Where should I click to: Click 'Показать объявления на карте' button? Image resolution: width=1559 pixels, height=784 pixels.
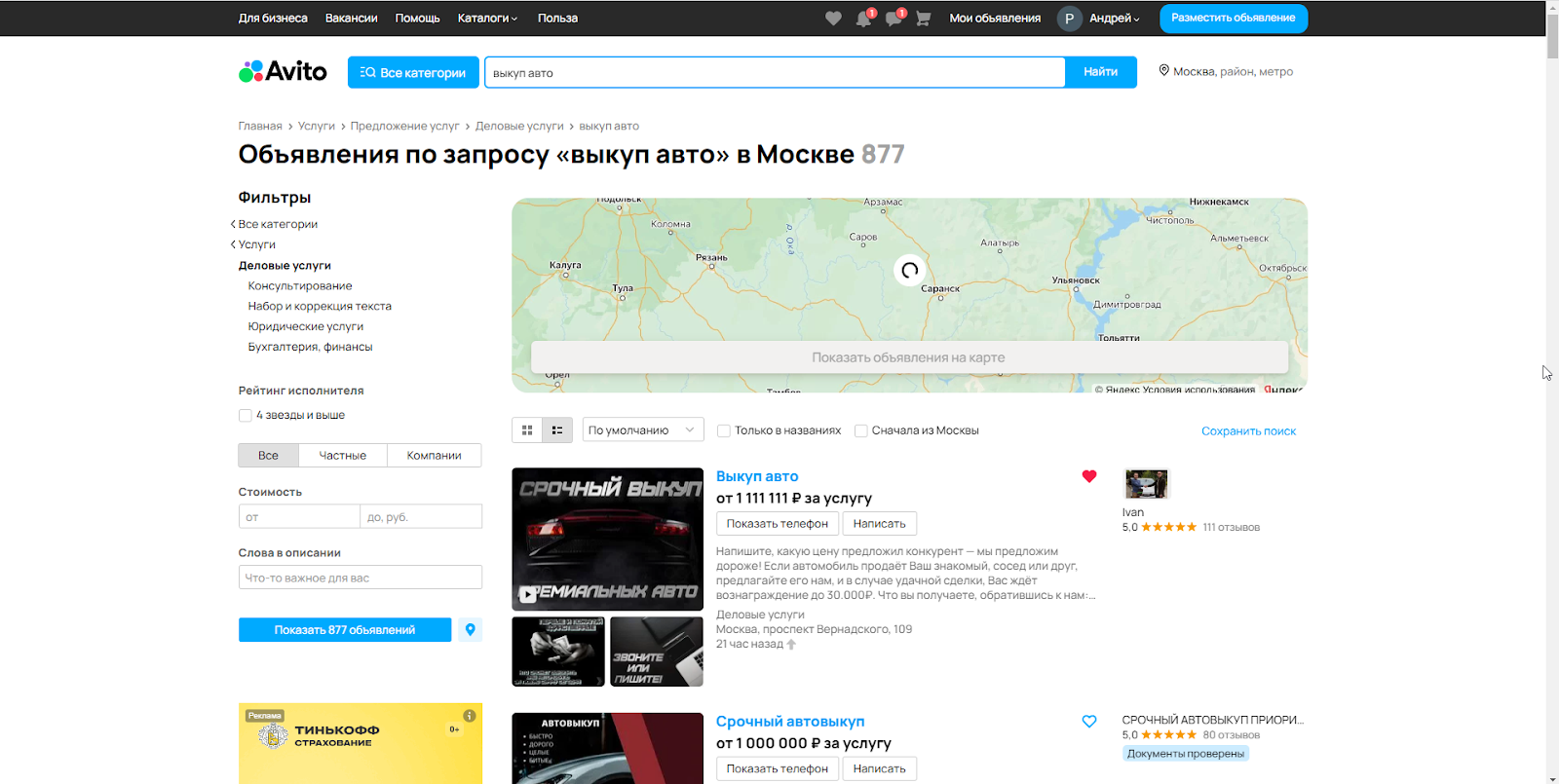click(909, 357)
